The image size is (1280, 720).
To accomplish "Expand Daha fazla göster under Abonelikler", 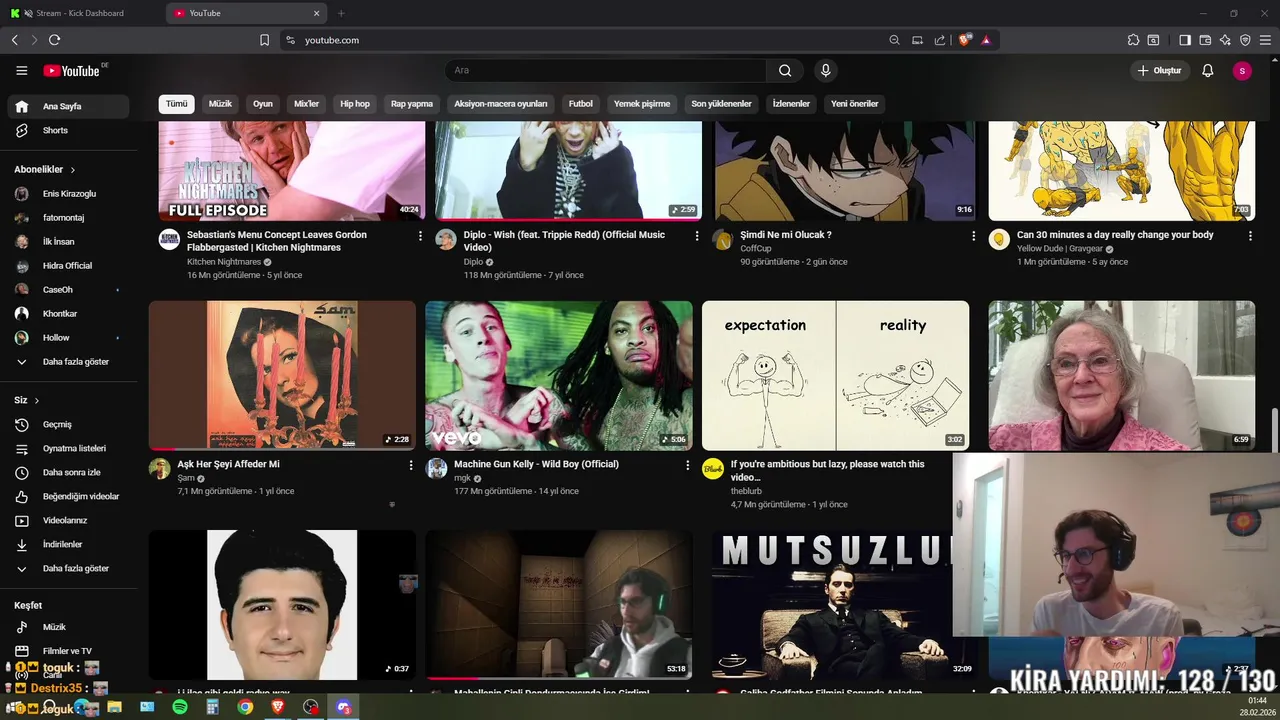I will [68, 362].
